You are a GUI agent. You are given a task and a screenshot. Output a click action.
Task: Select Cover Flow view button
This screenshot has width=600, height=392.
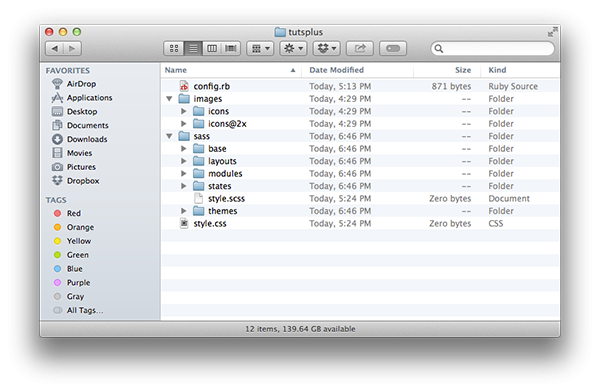click(x=231, y=48)
